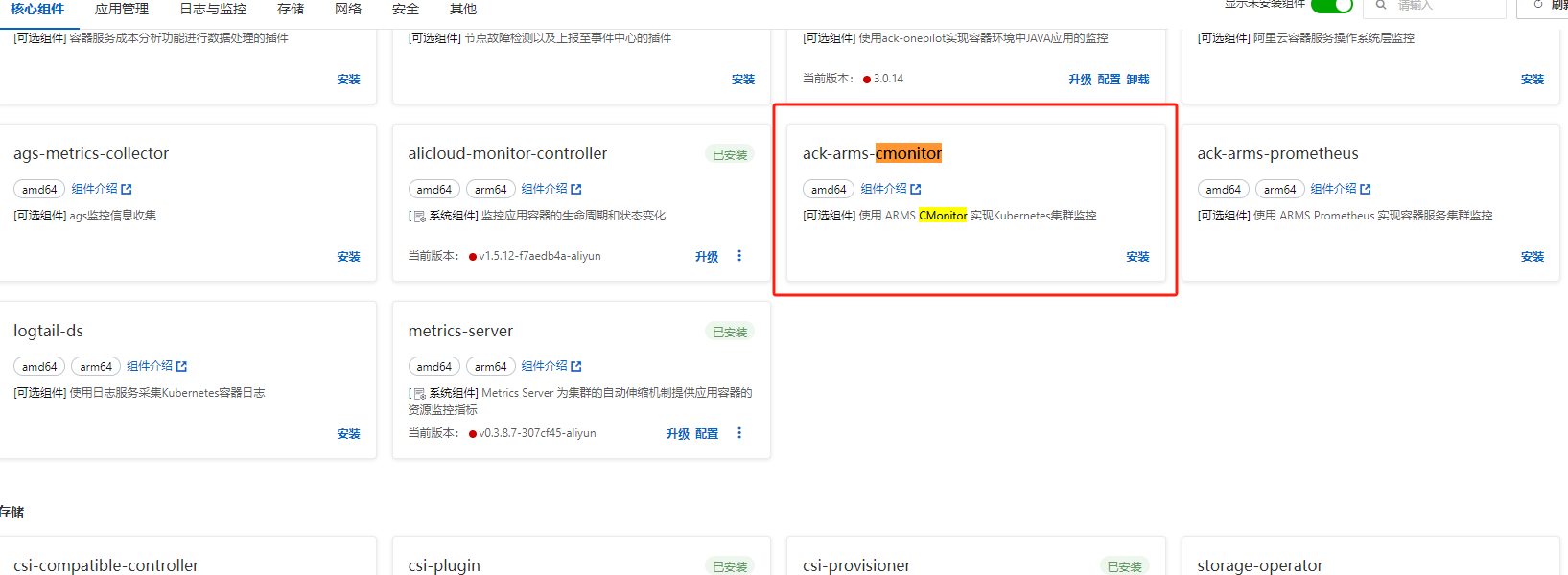Click amd64 tag on metrics-server card
The image size is (1568, 575).
tap(433, 367)
